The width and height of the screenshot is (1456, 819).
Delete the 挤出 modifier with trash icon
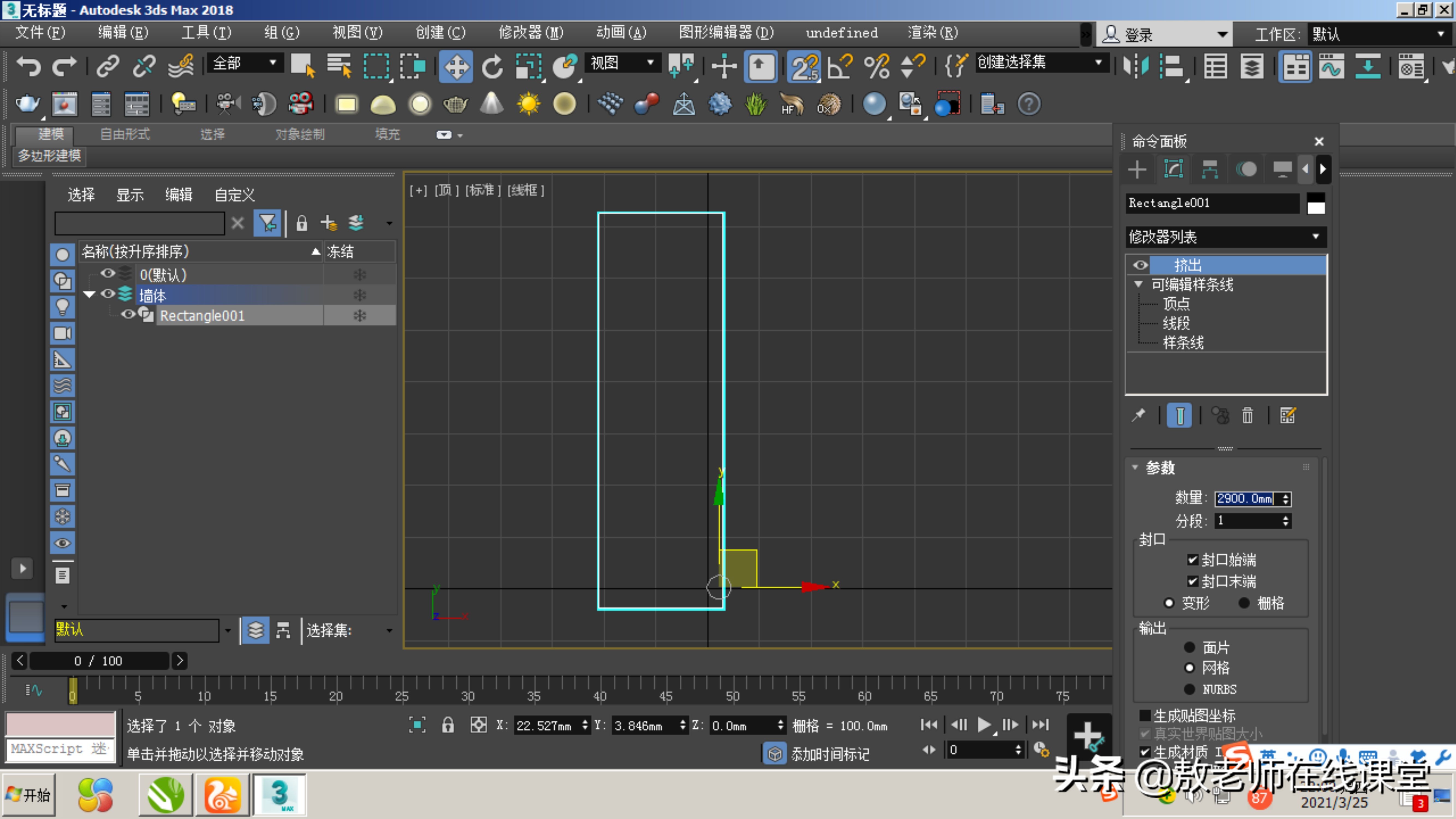(x=1248, y=416)
